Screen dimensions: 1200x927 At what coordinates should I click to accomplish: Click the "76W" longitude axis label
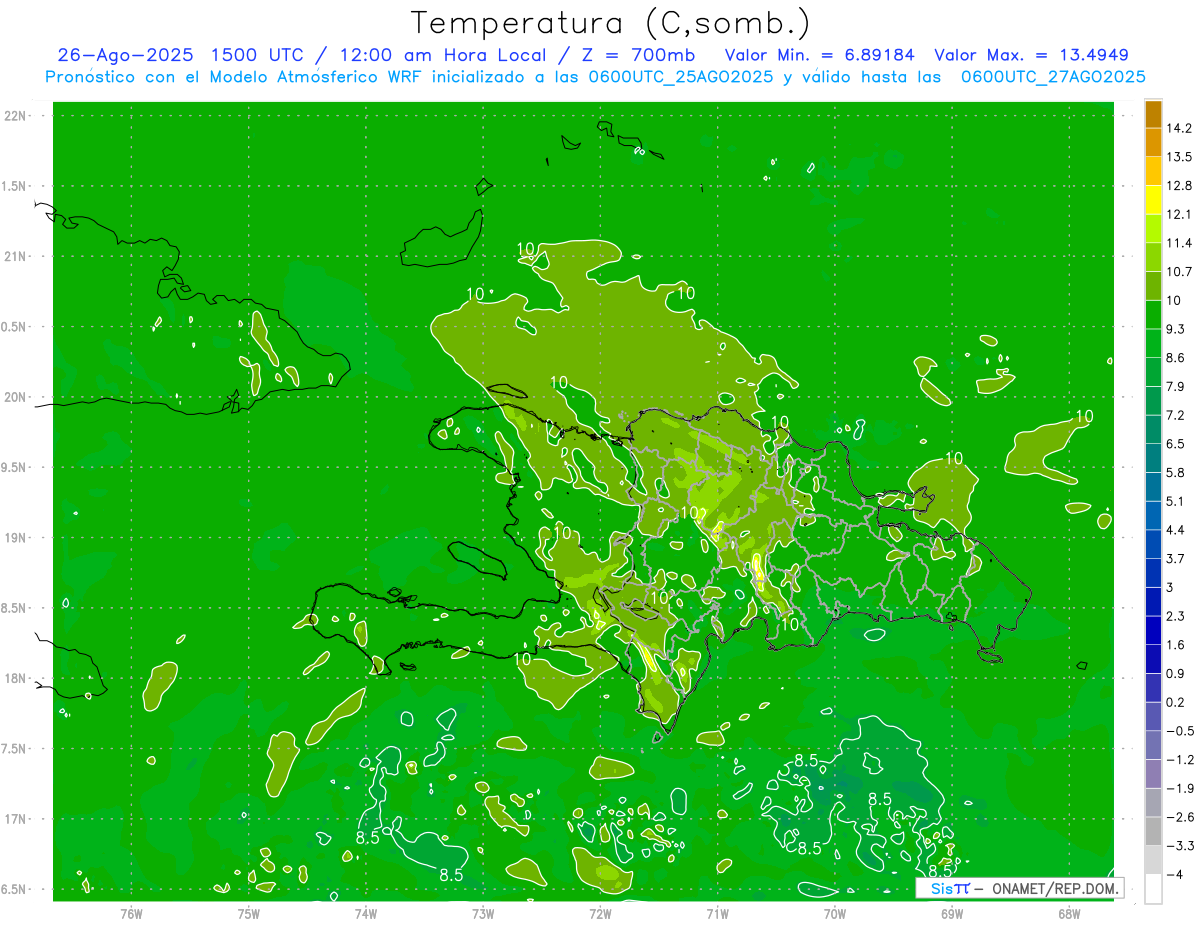(131, 913)
